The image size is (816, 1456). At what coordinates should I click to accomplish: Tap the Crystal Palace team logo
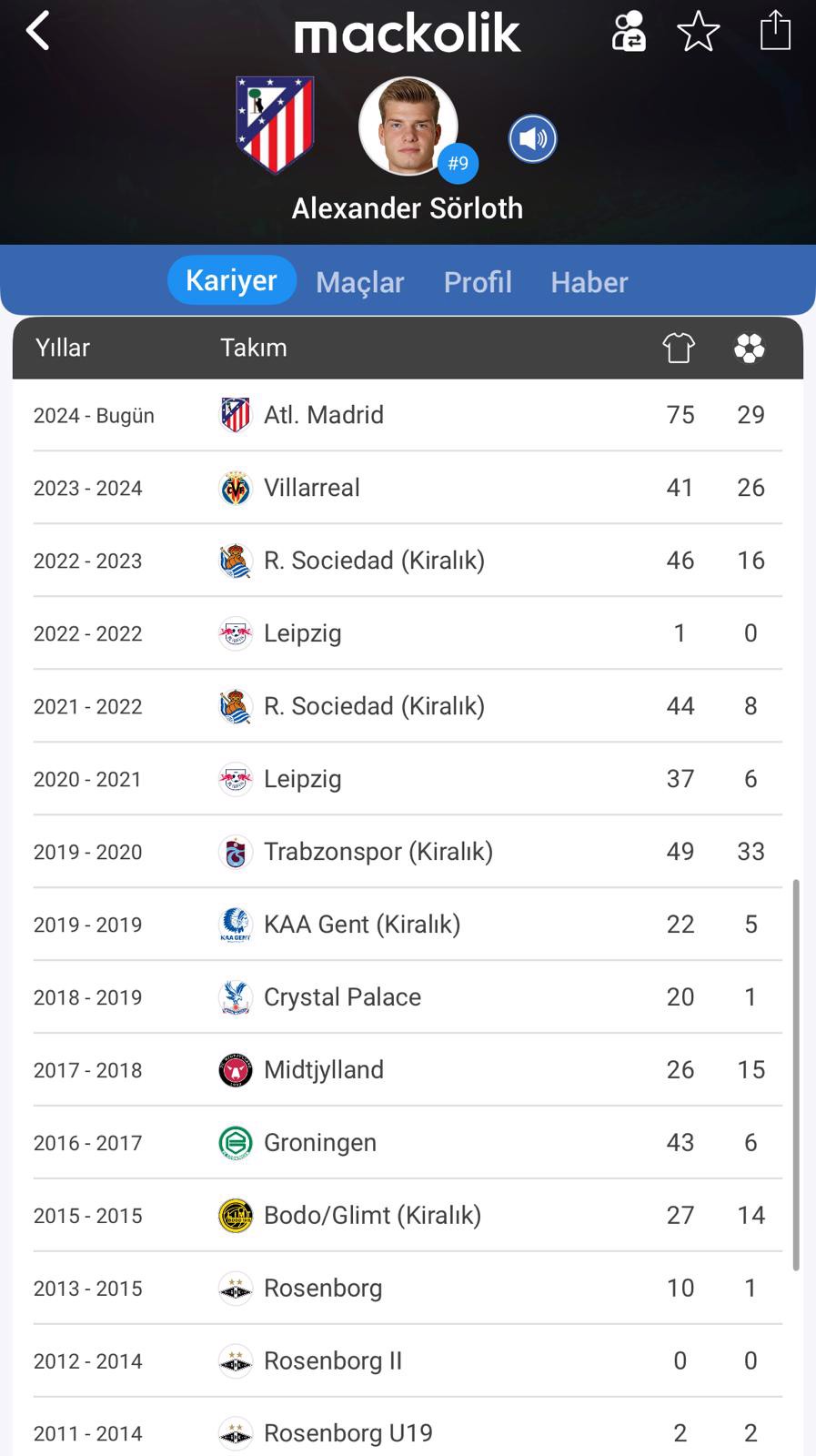[x=236, y=997]
